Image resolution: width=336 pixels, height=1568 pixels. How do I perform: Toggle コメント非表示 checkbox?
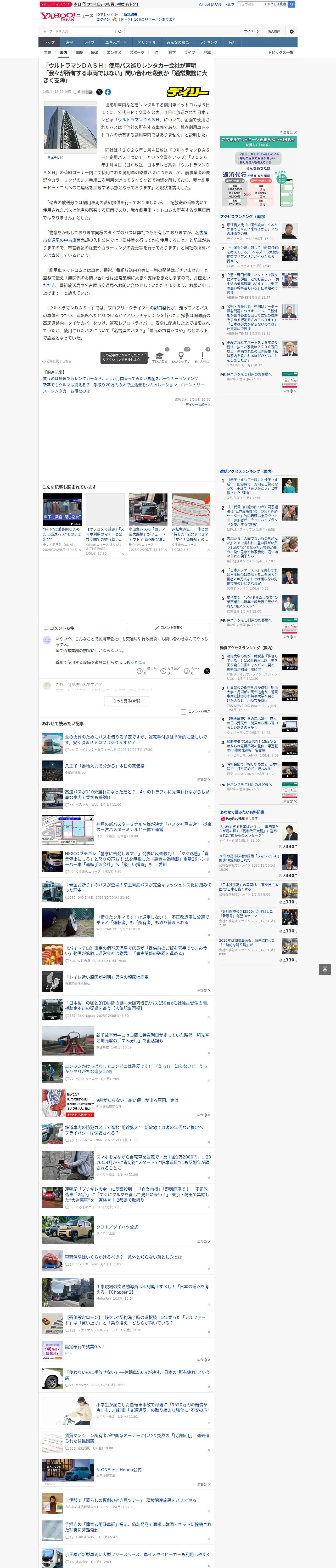pyautogui.click(x=183, y=712)
